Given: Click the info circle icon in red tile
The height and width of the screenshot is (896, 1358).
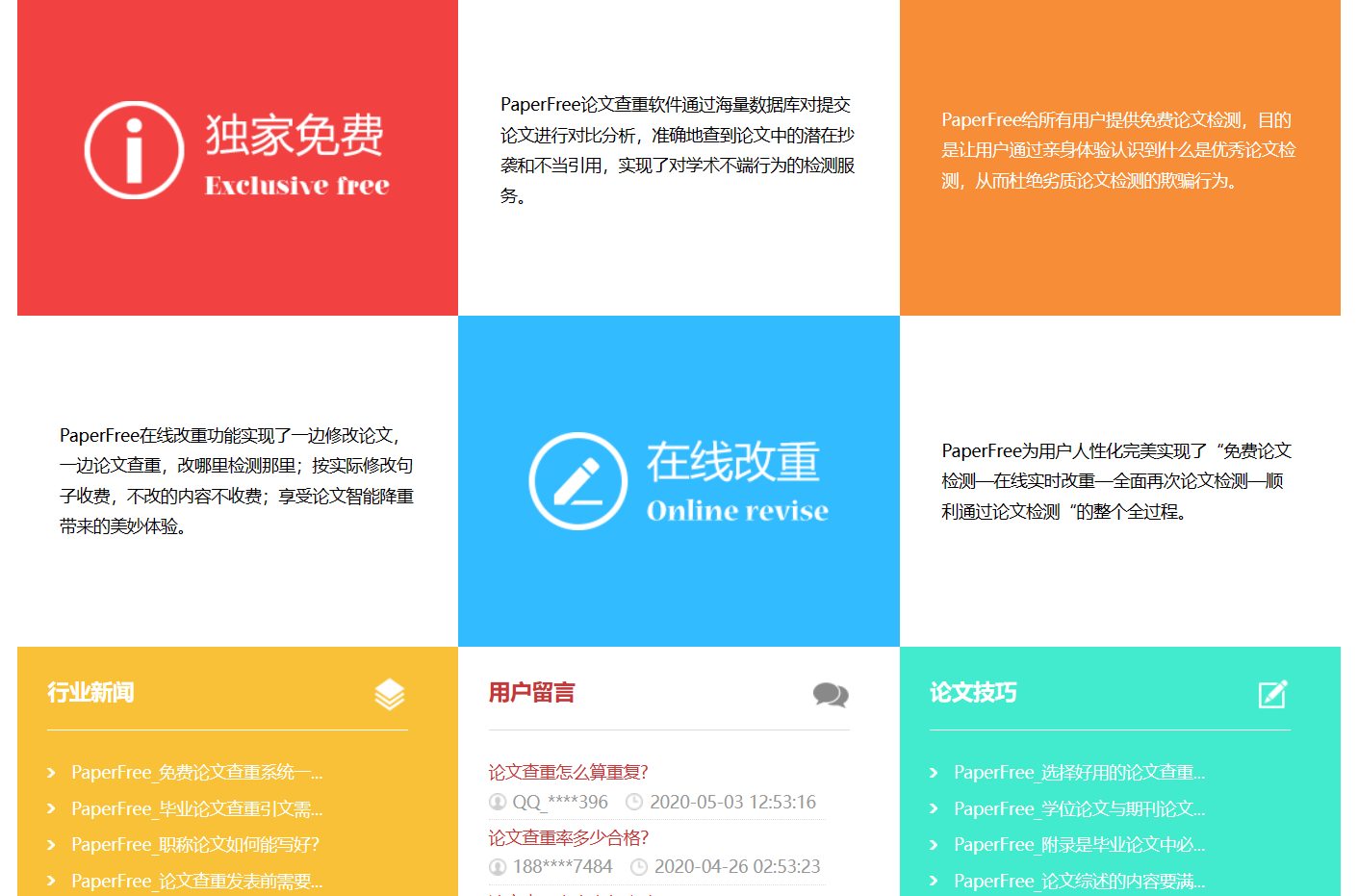Looking at the screenshot, I should point(135,150).
